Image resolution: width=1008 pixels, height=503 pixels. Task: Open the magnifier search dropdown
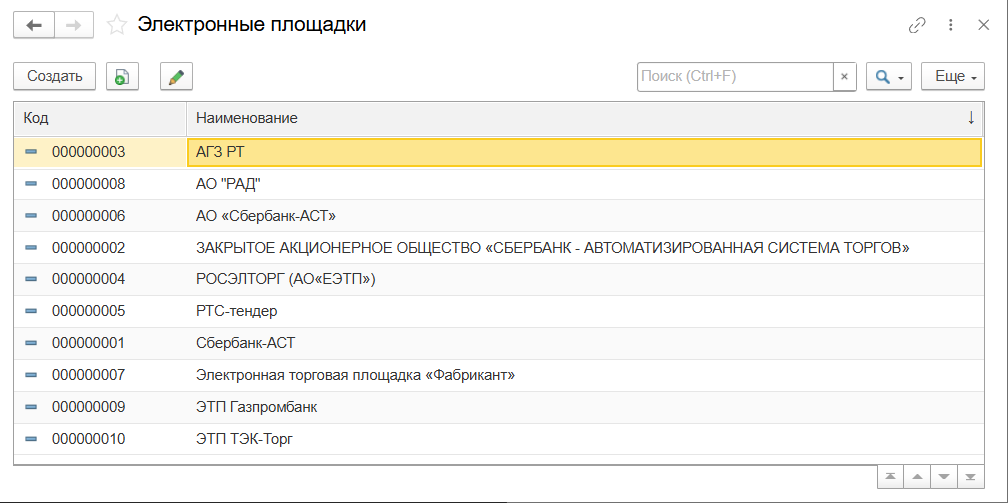[889, 77]
